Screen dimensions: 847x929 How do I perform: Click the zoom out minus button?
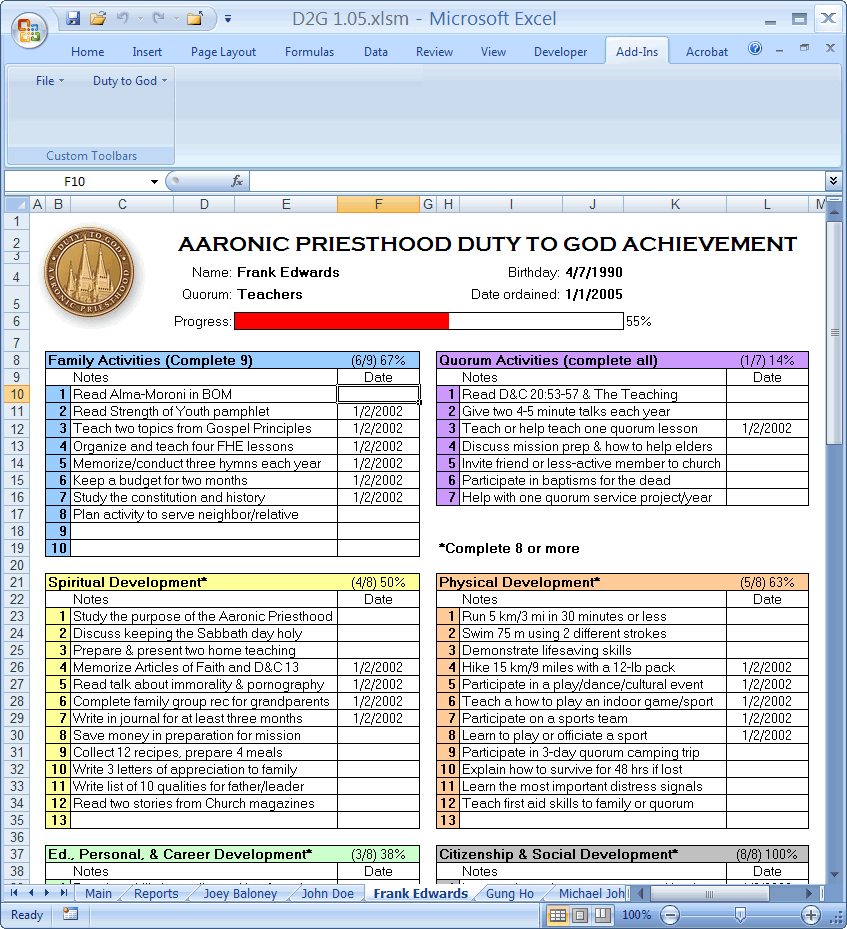click(670, 915)
